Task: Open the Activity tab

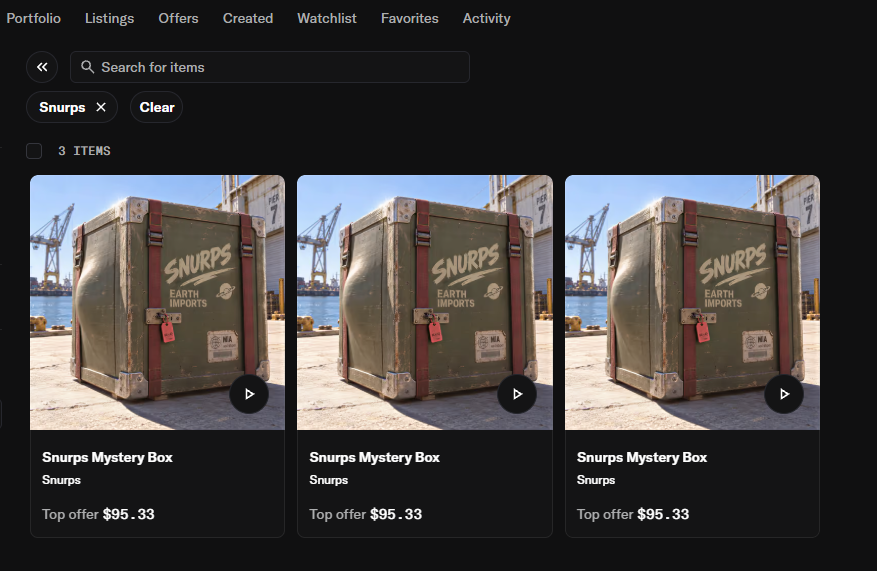Action: click(x=487, y=18)
